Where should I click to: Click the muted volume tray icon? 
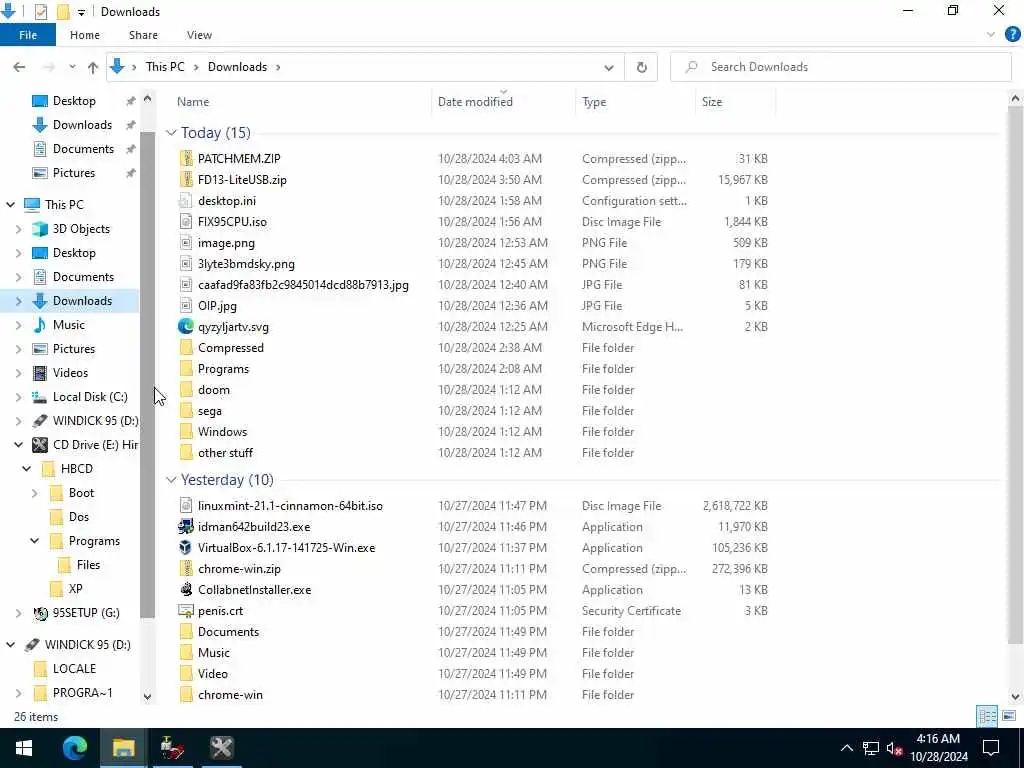895,748
